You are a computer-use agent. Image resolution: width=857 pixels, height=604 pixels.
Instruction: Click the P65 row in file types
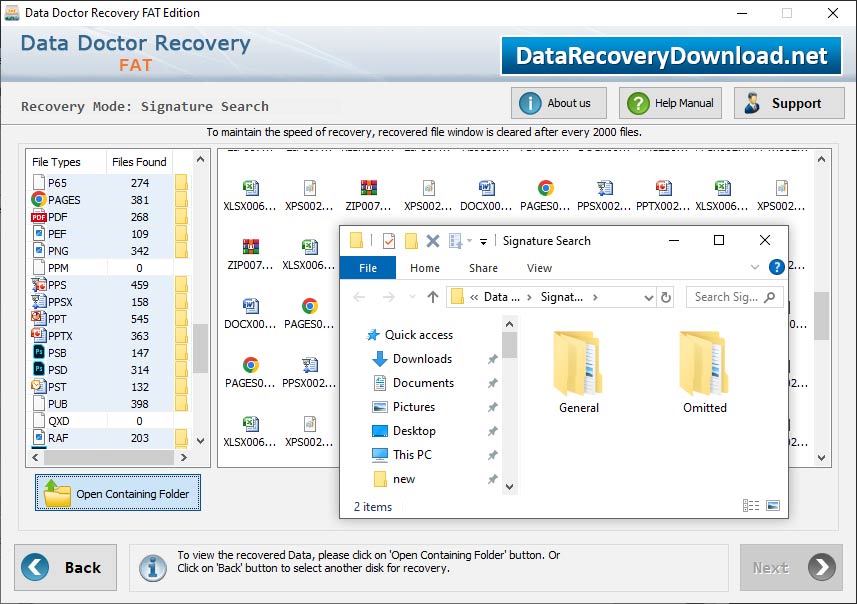109,183
